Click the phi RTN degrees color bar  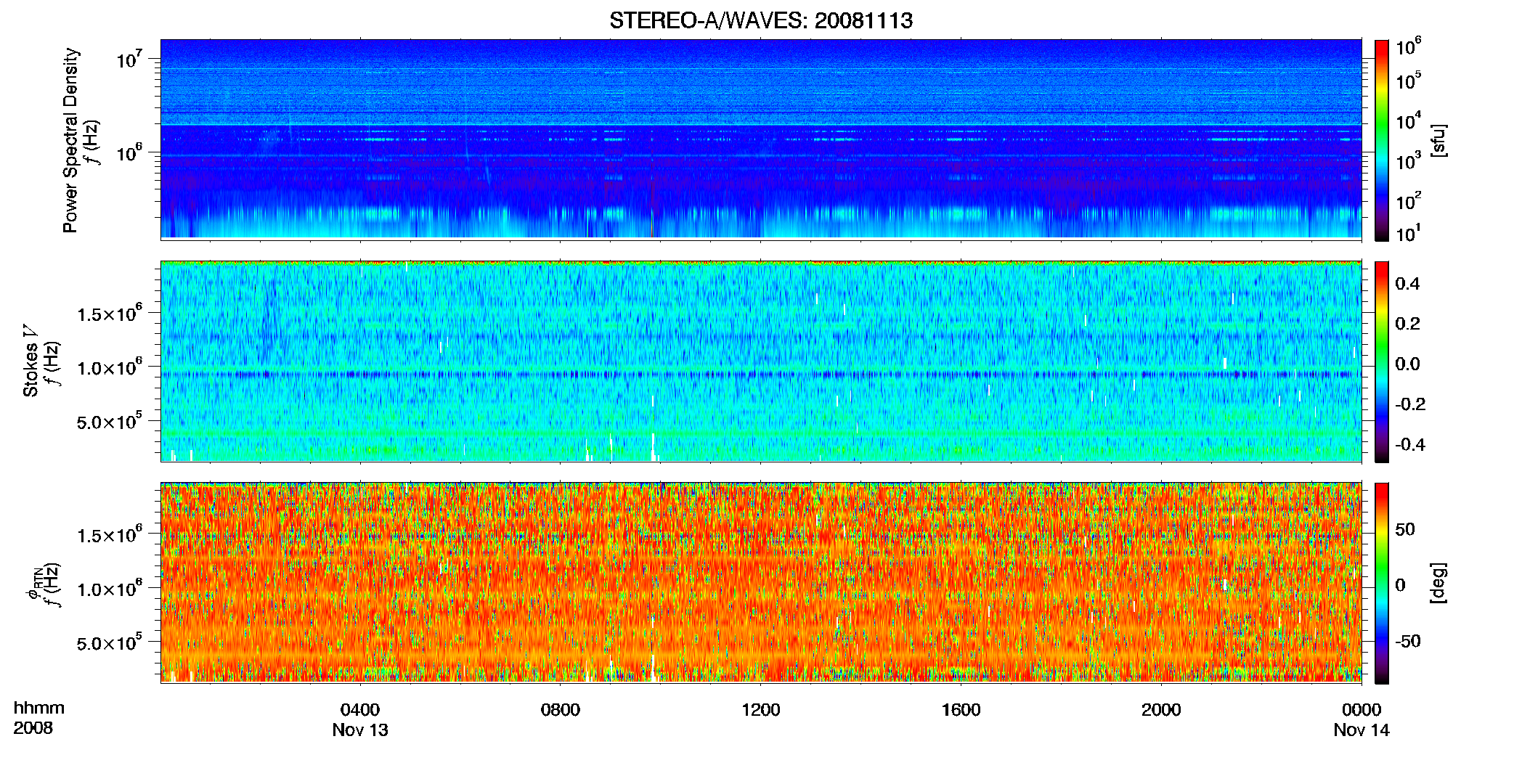(1382, 583)
